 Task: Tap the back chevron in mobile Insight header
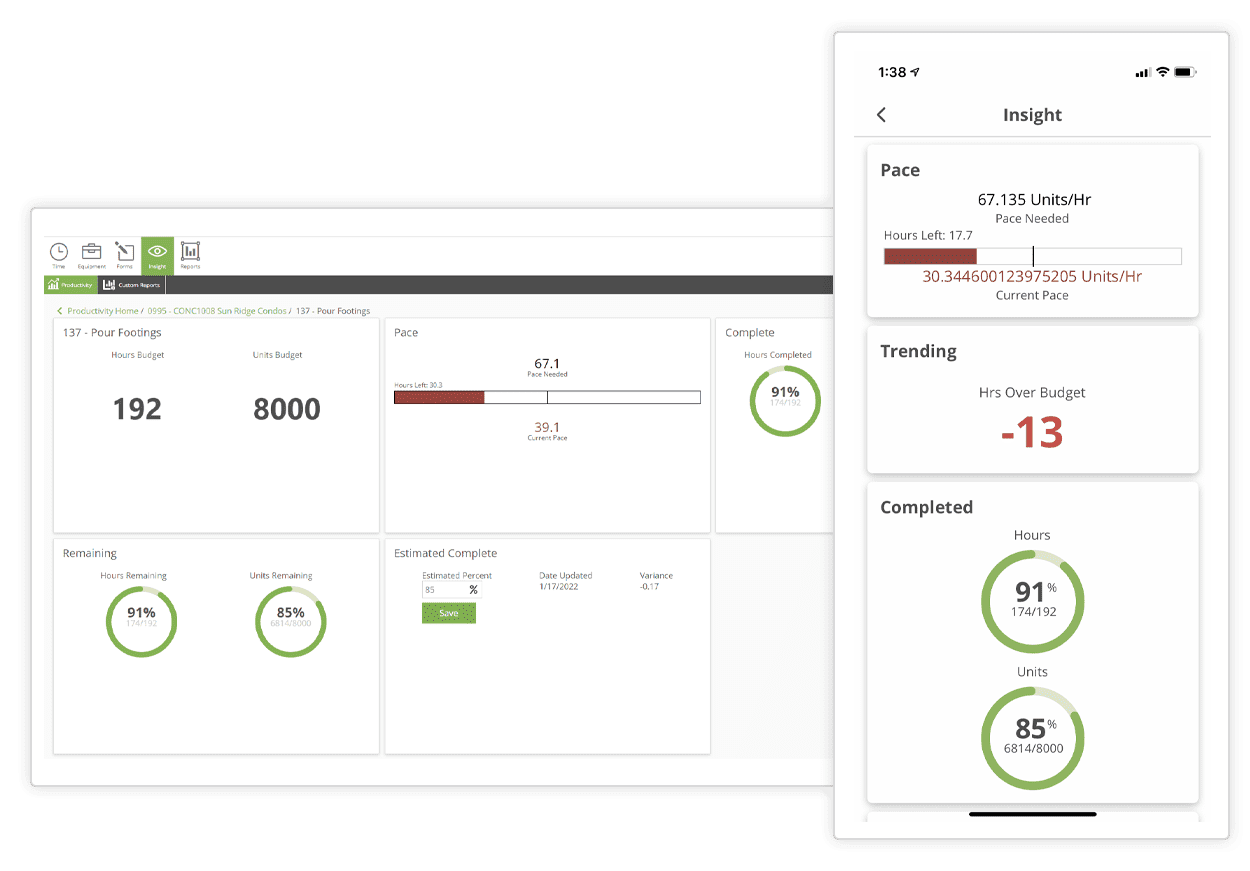click(881, 115)
